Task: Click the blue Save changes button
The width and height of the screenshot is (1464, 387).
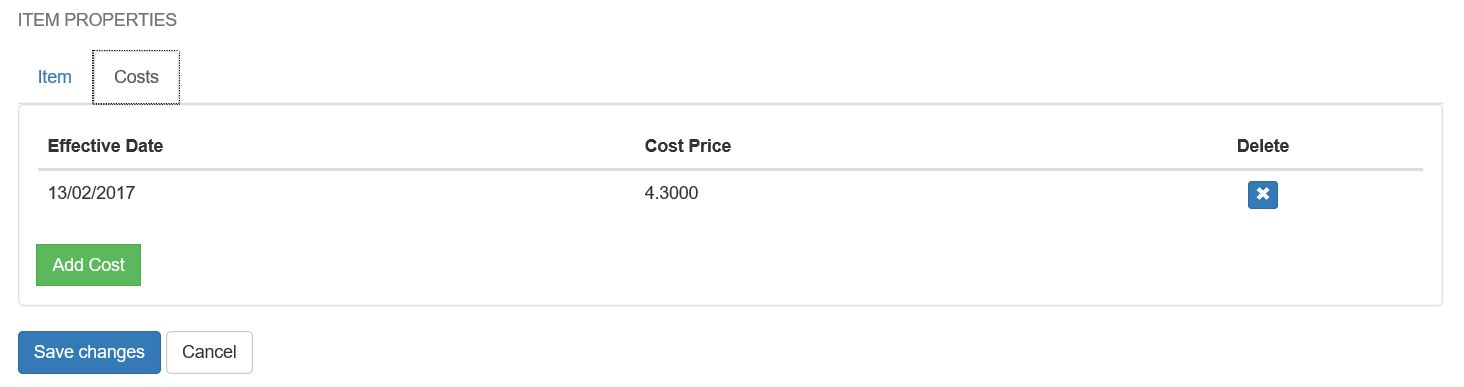Action: coord(89,352)
